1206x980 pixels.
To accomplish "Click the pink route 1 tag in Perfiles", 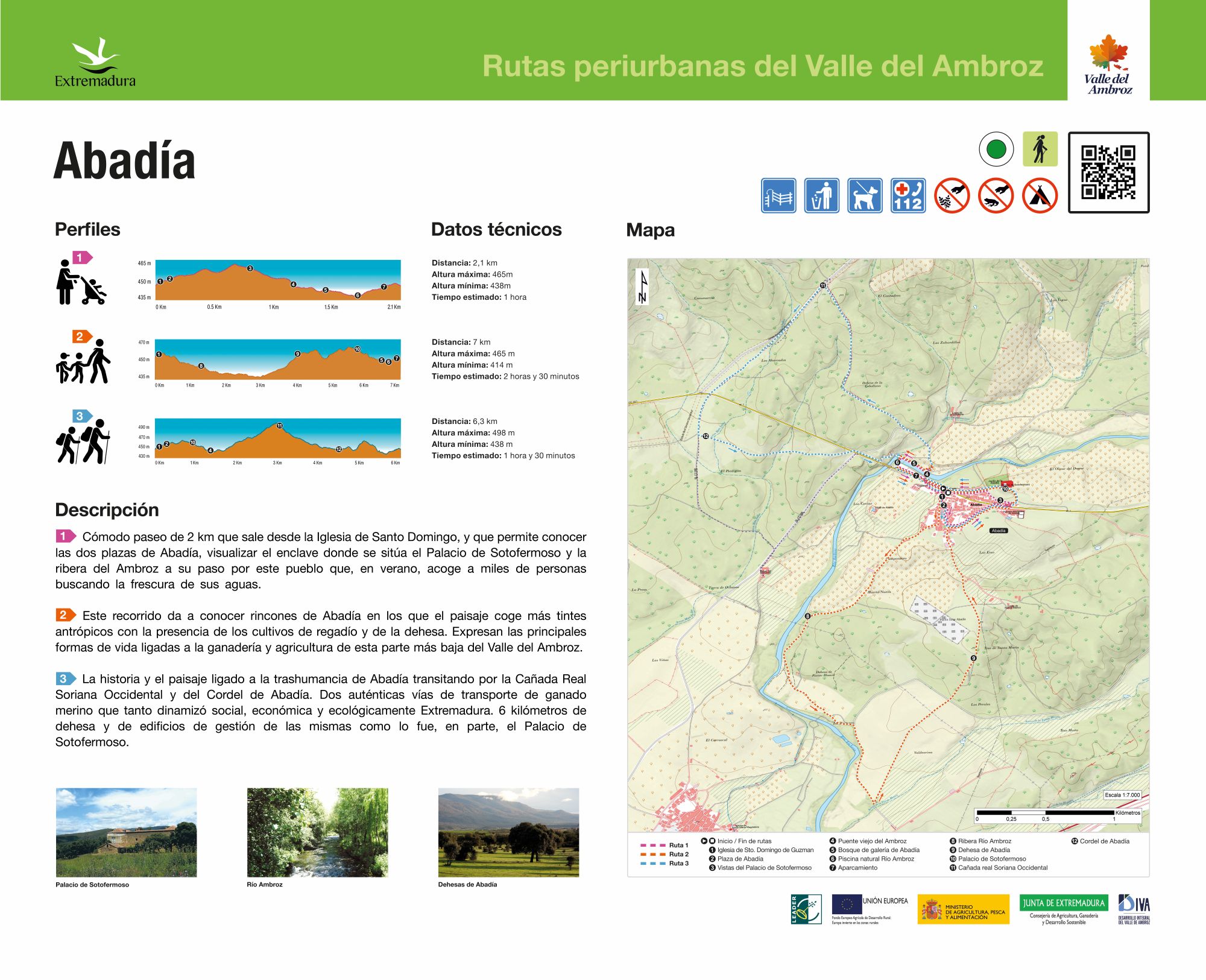I will pos(83,258).
